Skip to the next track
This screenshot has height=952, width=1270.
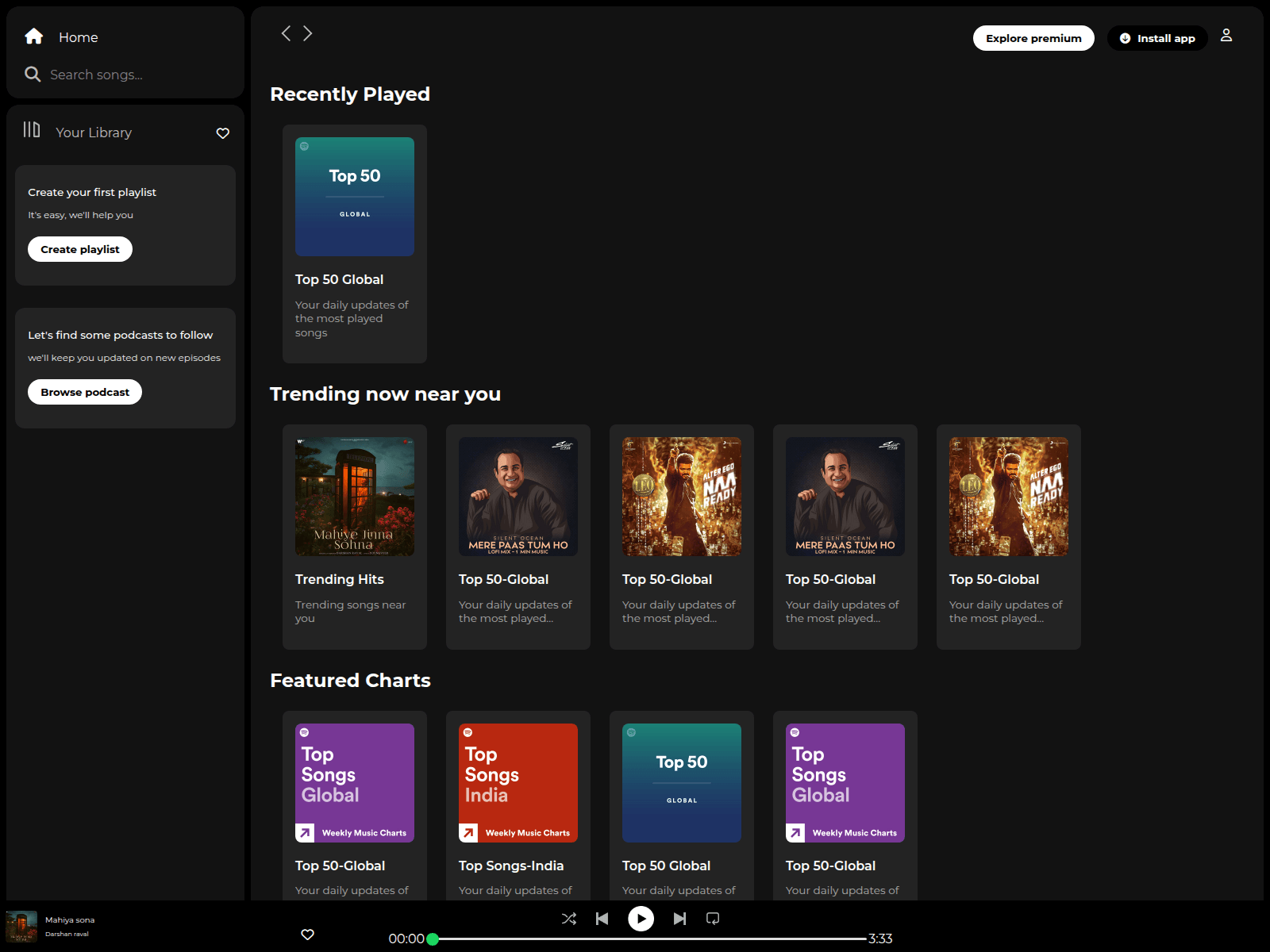tap(679, 919)
